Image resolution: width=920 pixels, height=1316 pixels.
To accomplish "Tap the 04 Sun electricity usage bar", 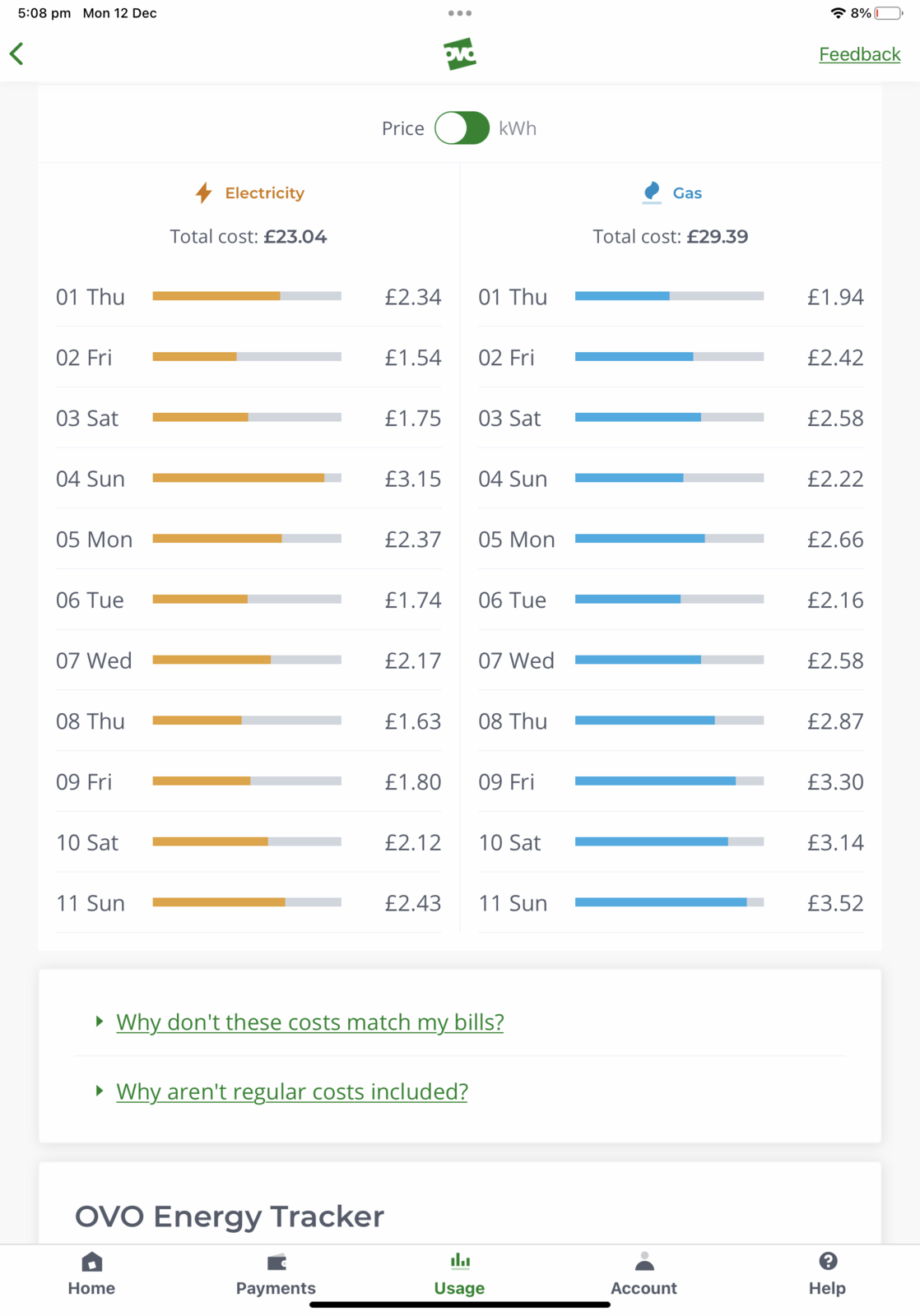I will pos(247,478).
